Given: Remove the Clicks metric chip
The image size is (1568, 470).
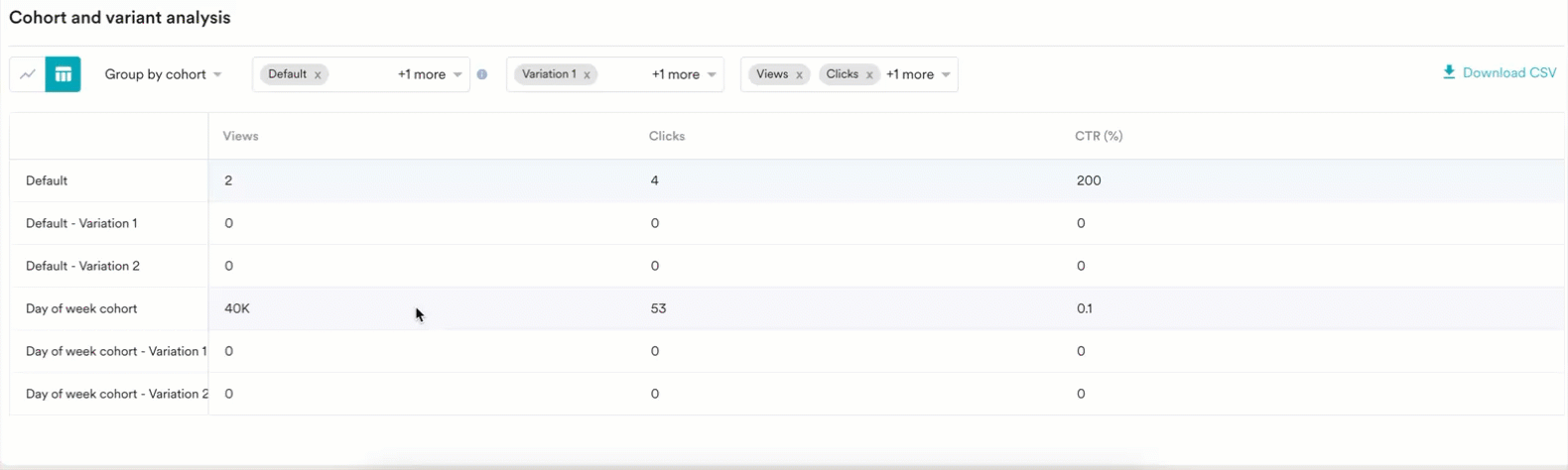Looking at the screenshot, I should [869, 75].
